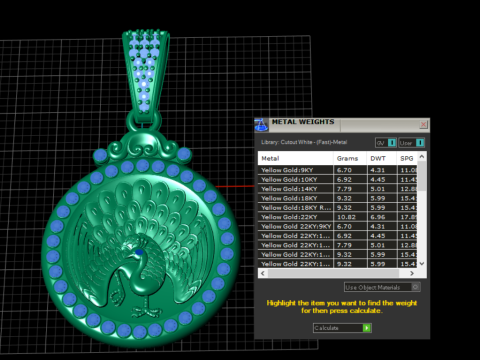480x360 pixels.
Task: Click the horizontal scroll-right arrow
Action: (412, 273)
